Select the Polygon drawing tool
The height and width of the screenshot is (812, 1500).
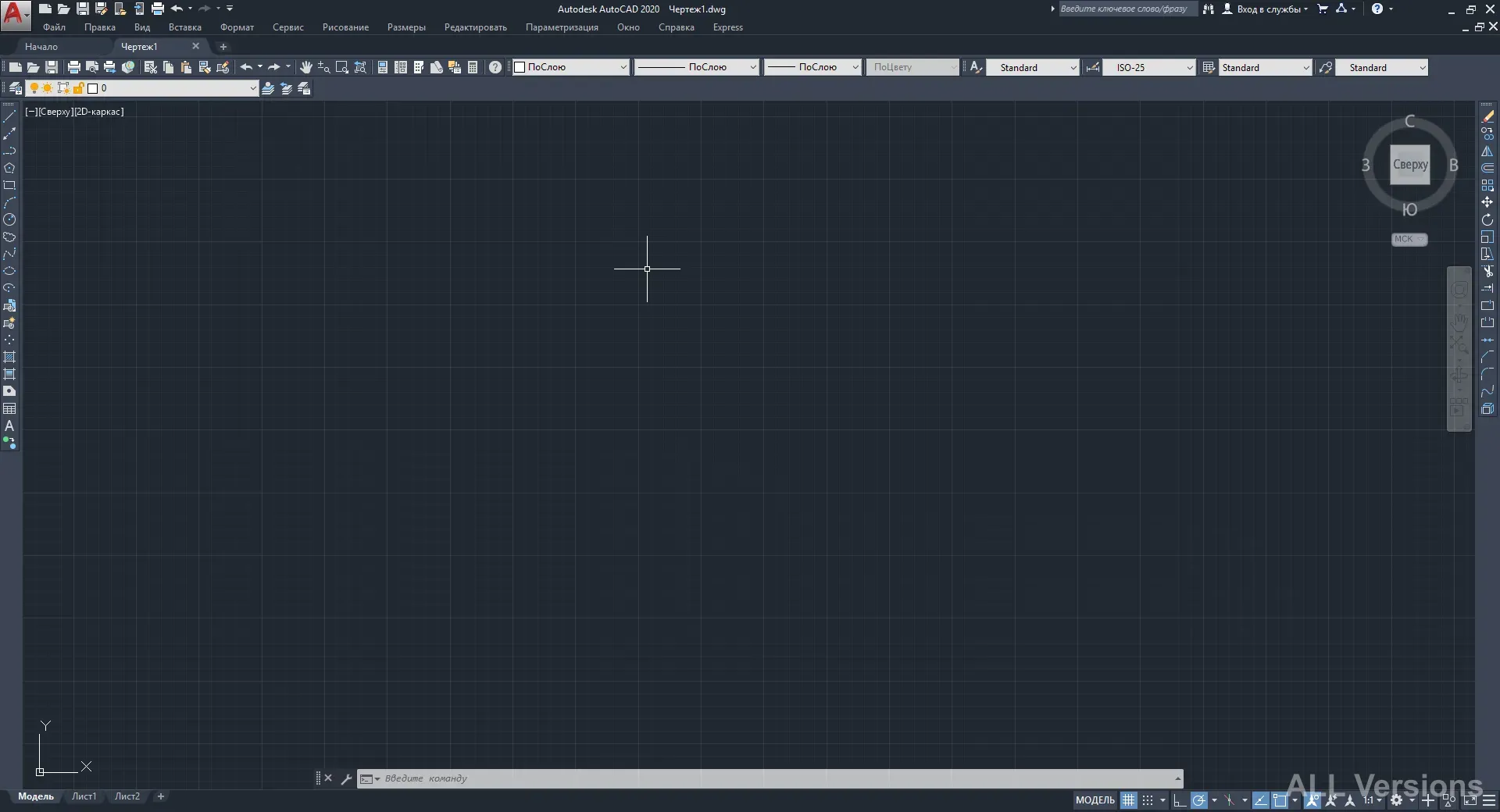tap(9, 168)
